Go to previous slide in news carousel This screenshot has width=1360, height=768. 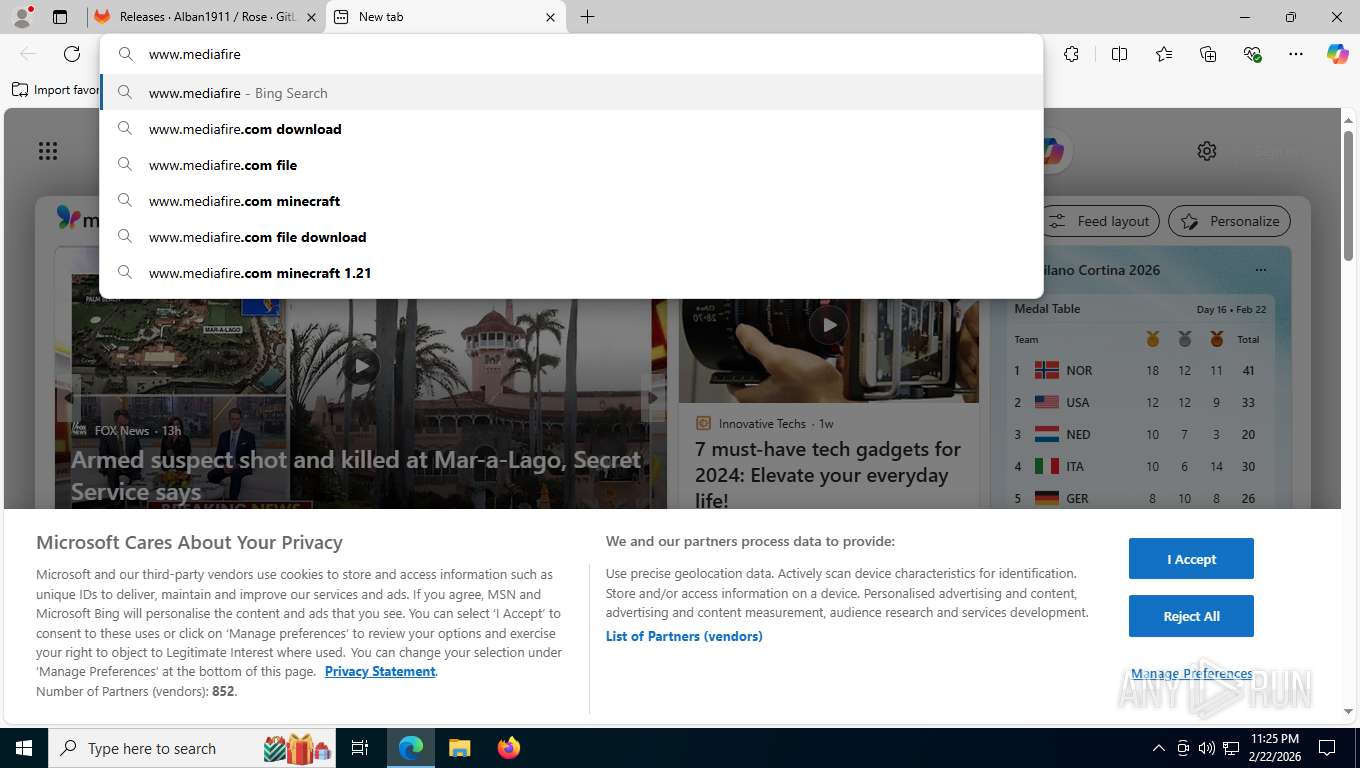coord(69,397)
